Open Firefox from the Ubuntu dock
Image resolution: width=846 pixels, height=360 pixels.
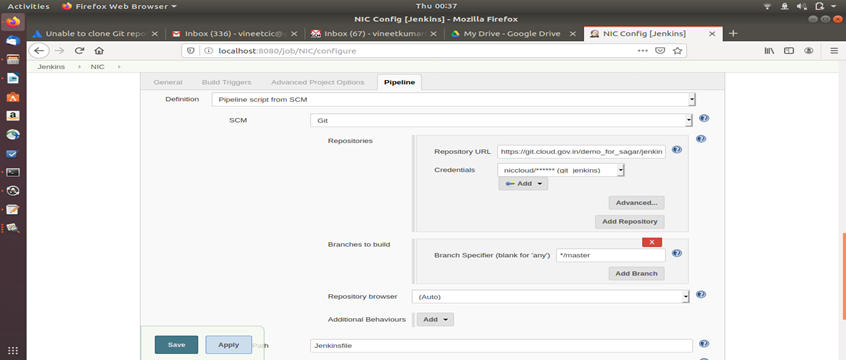pyautogui.click(x=13, y=22)
